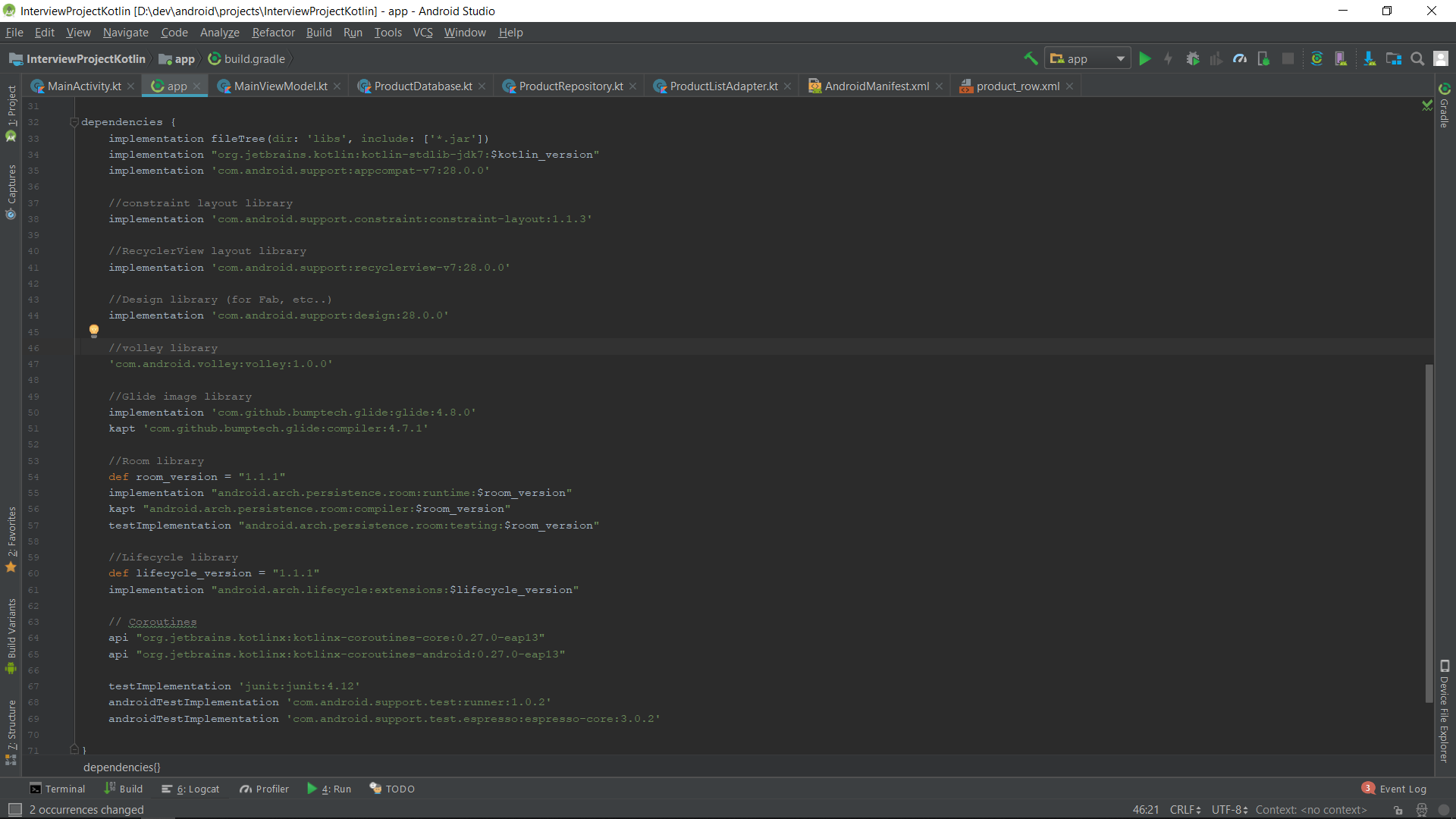Click the dependencies{} code breadcrumb

[x=121, y=767]
